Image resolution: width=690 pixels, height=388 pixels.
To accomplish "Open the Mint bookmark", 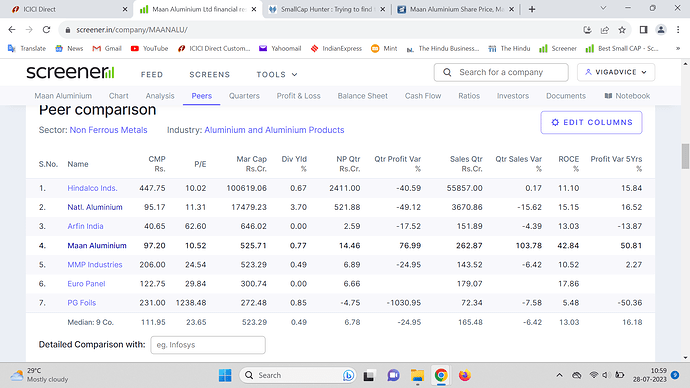I will [384, 48].
